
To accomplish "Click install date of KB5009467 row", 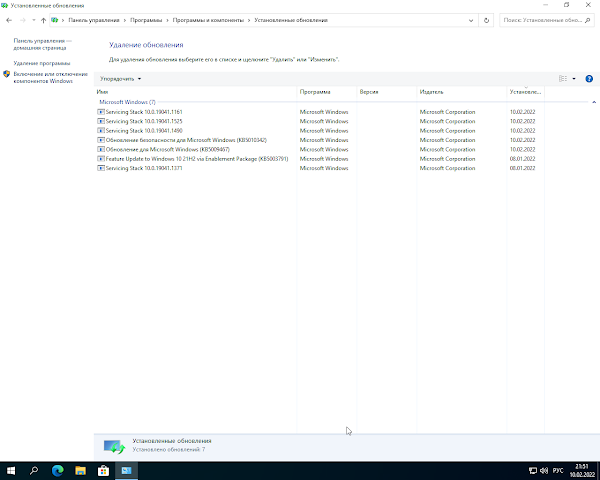I will (522, 149).
